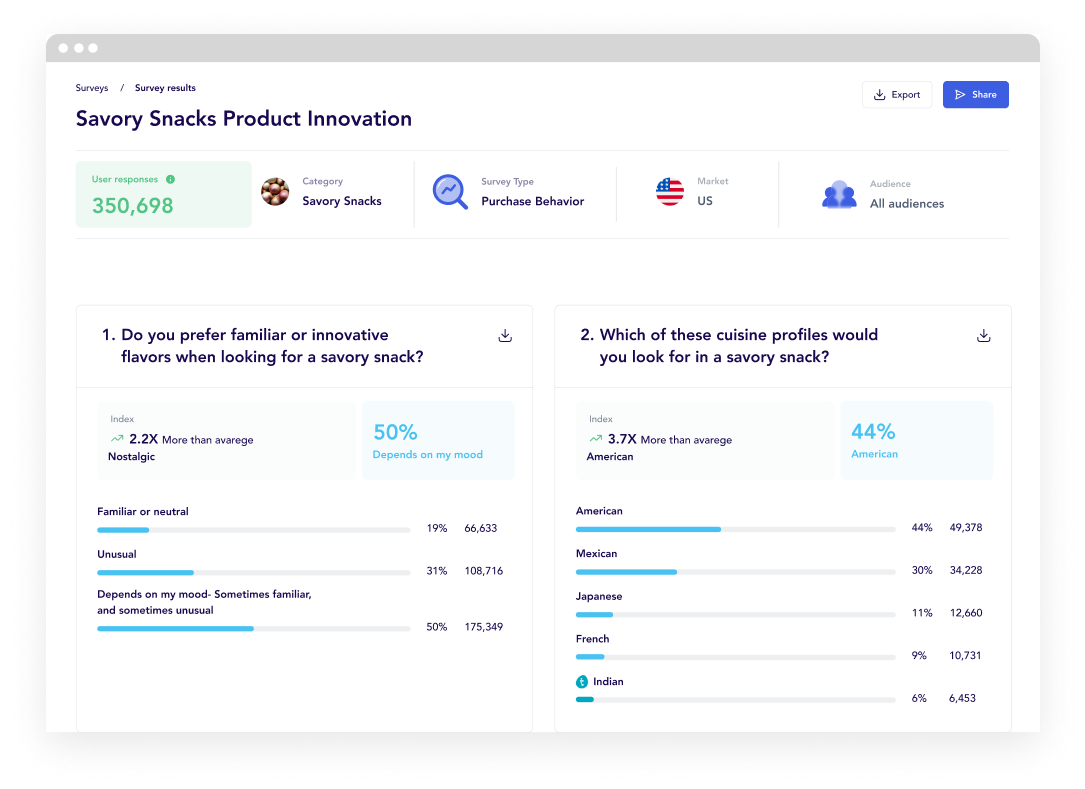Viewport: 1085px width, 789px height.
Task: Click the 108,716 response count
Action: click(x=484, y=571)
